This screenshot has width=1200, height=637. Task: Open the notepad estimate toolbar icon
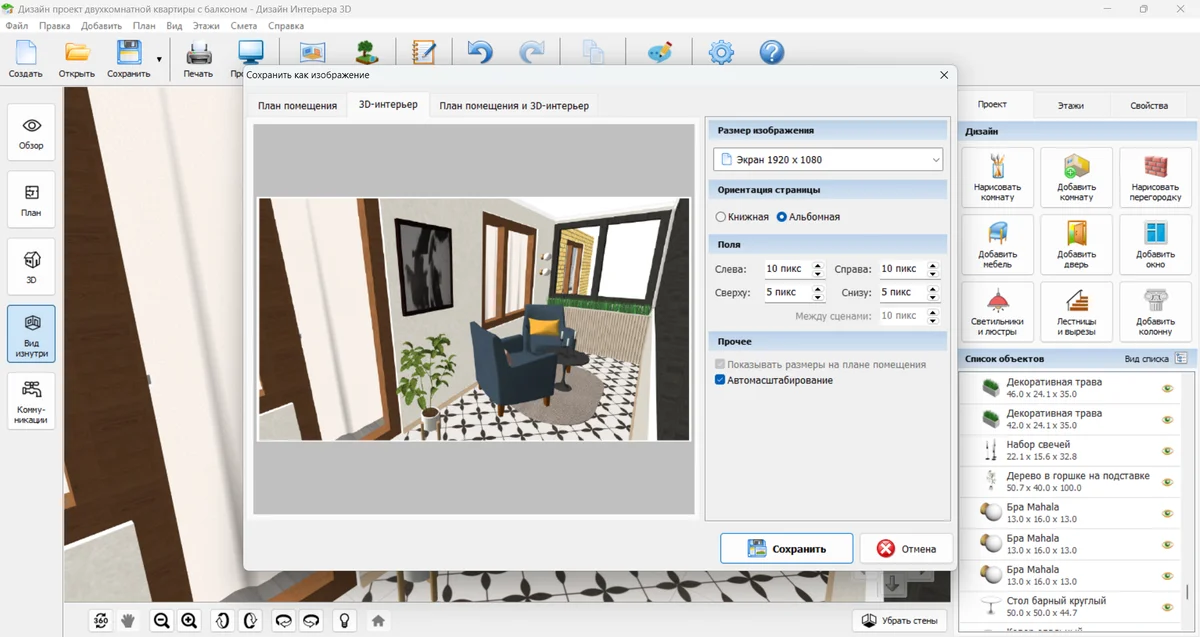(424, 52)
